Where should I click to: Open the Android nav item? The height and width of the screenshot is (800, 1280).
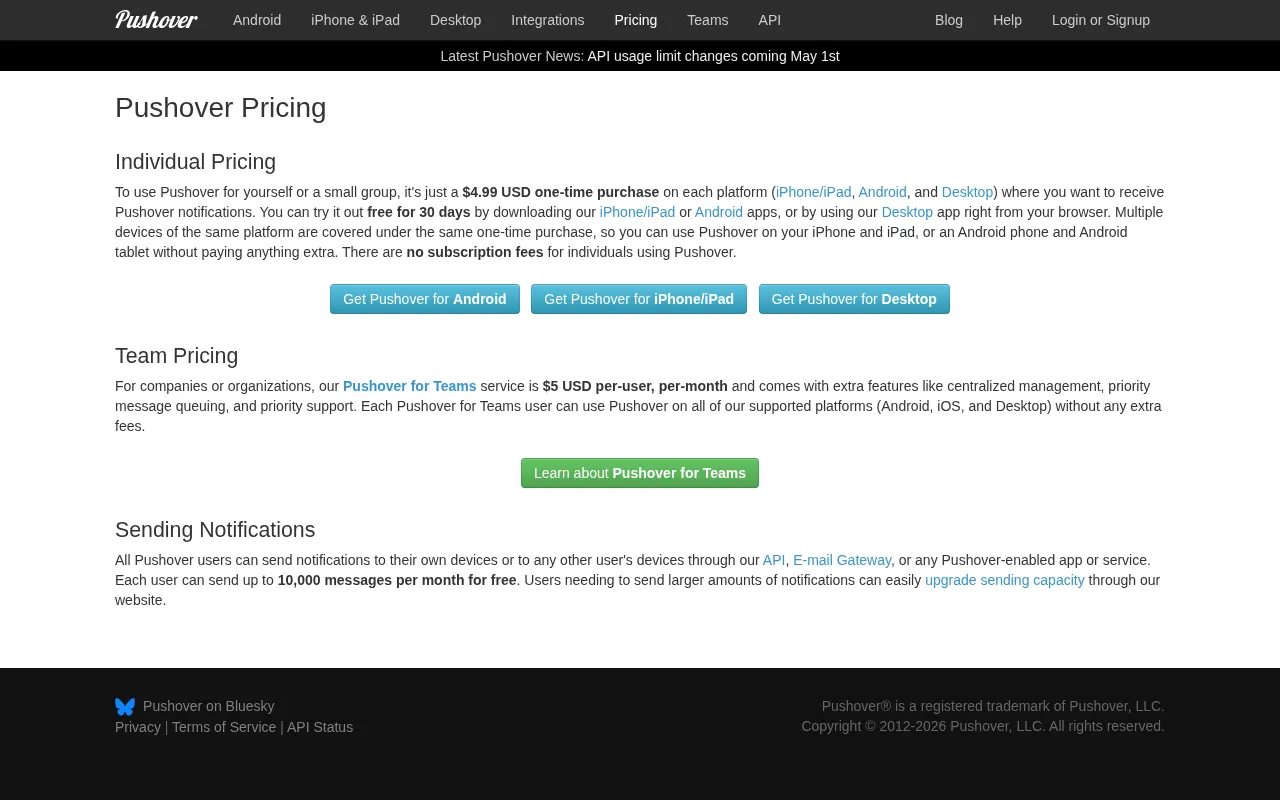pyautogui.click(x=257, y=20)
